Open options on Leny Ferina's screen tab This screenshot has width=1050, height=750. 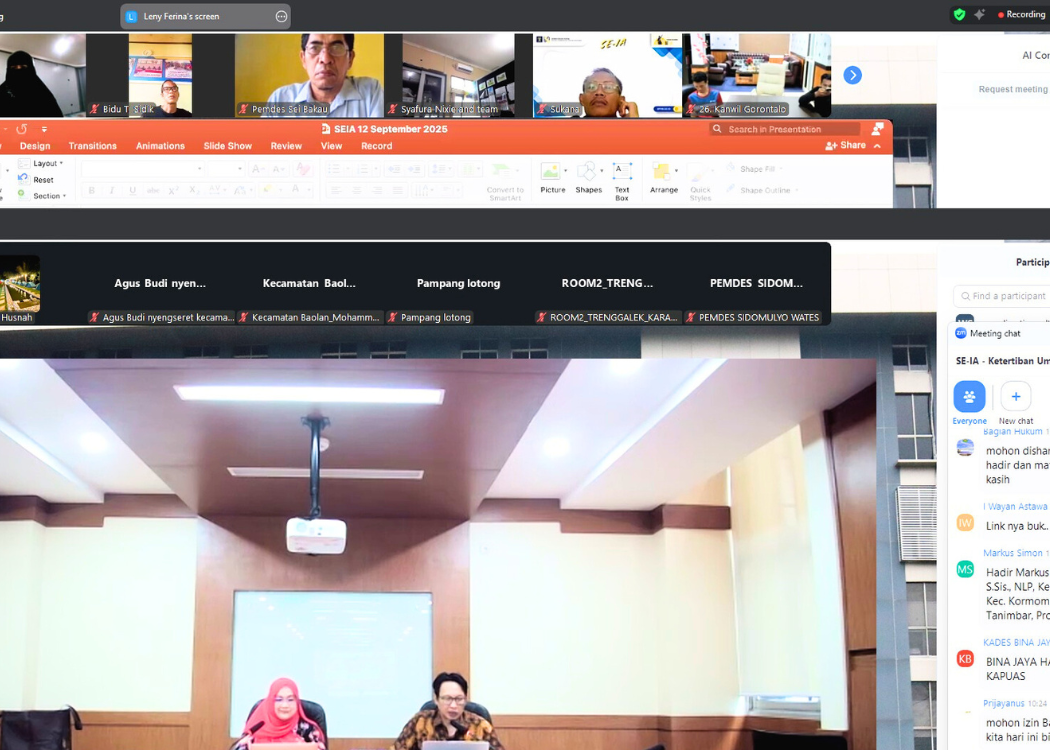click(x=281, y=16)
